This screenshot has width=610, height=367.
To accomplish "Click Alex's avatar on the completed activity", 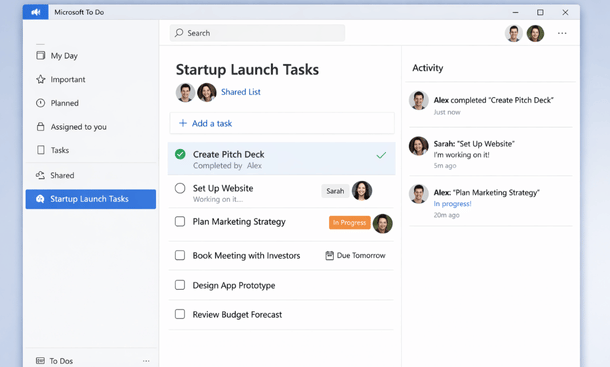I will [419, 100].
